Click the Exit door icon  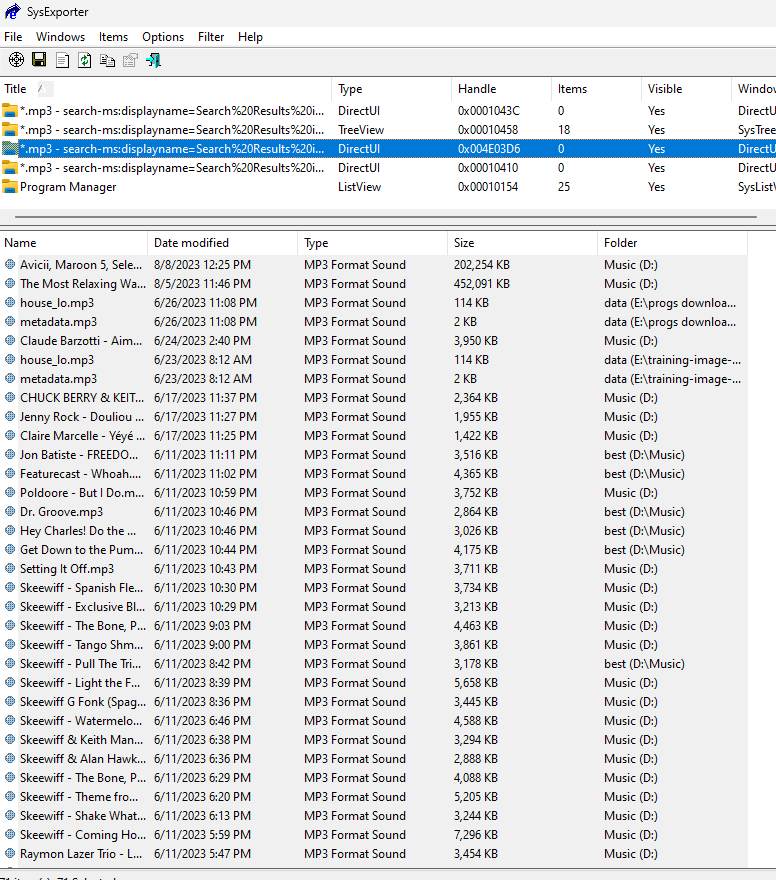153,60
